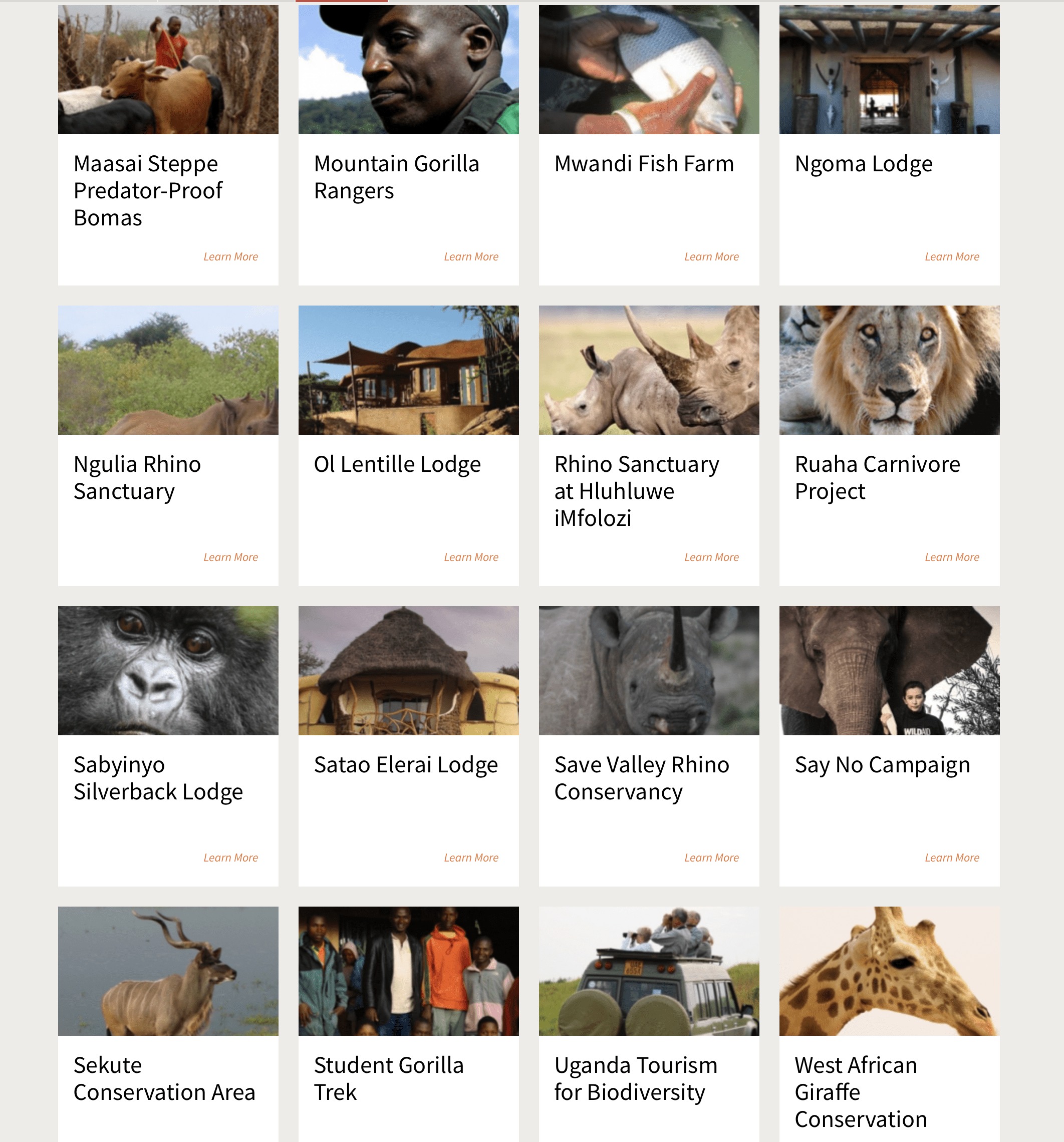Open the Sabyinyo Silverback Lodge gorilla image
The width and height of the screenshot is (1064, 1142).
[x=168, y=670]
